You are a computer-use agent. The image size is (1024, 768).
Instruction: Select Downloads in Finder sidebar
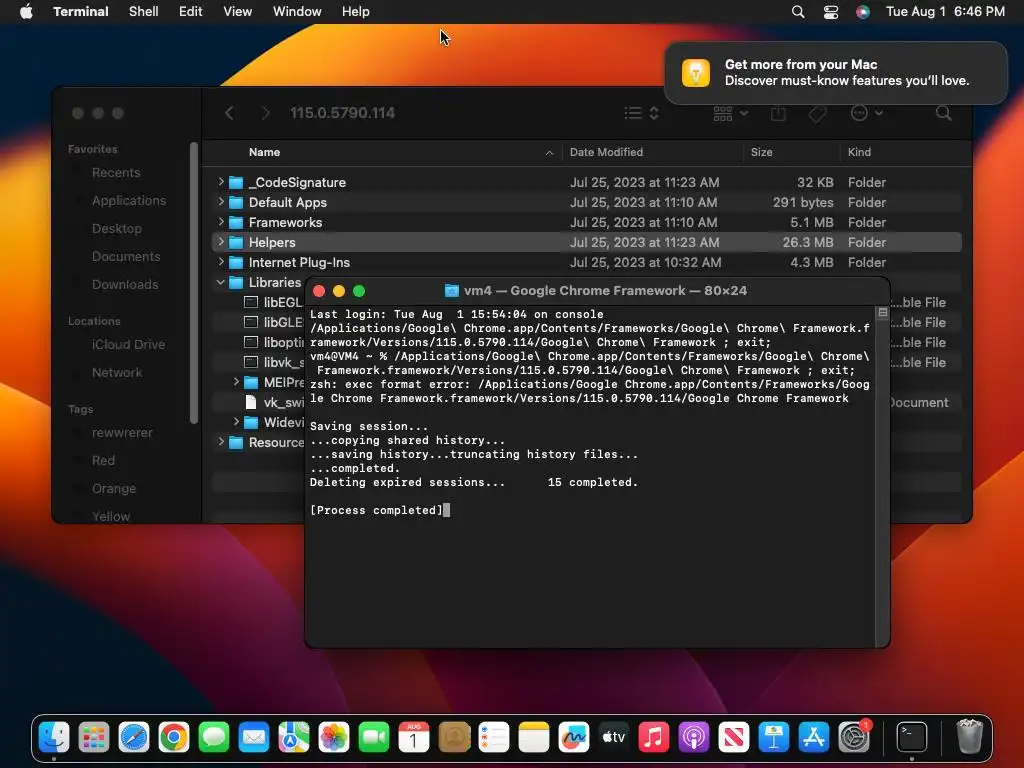point(125,285)
